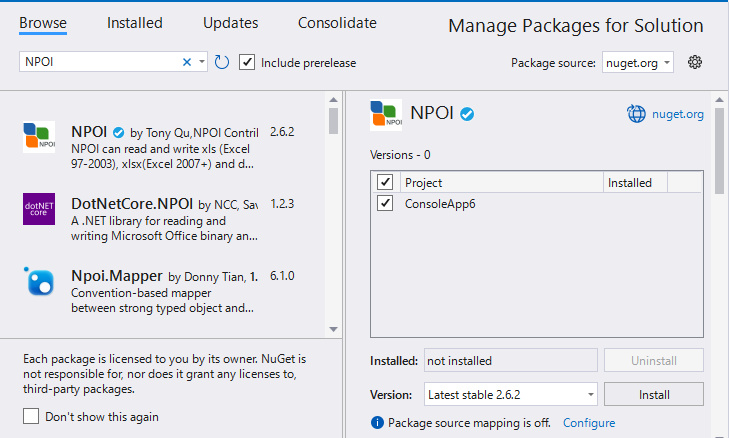Open search history dropdown arrow
Screen dimensions: 729x438
(202, 62)
